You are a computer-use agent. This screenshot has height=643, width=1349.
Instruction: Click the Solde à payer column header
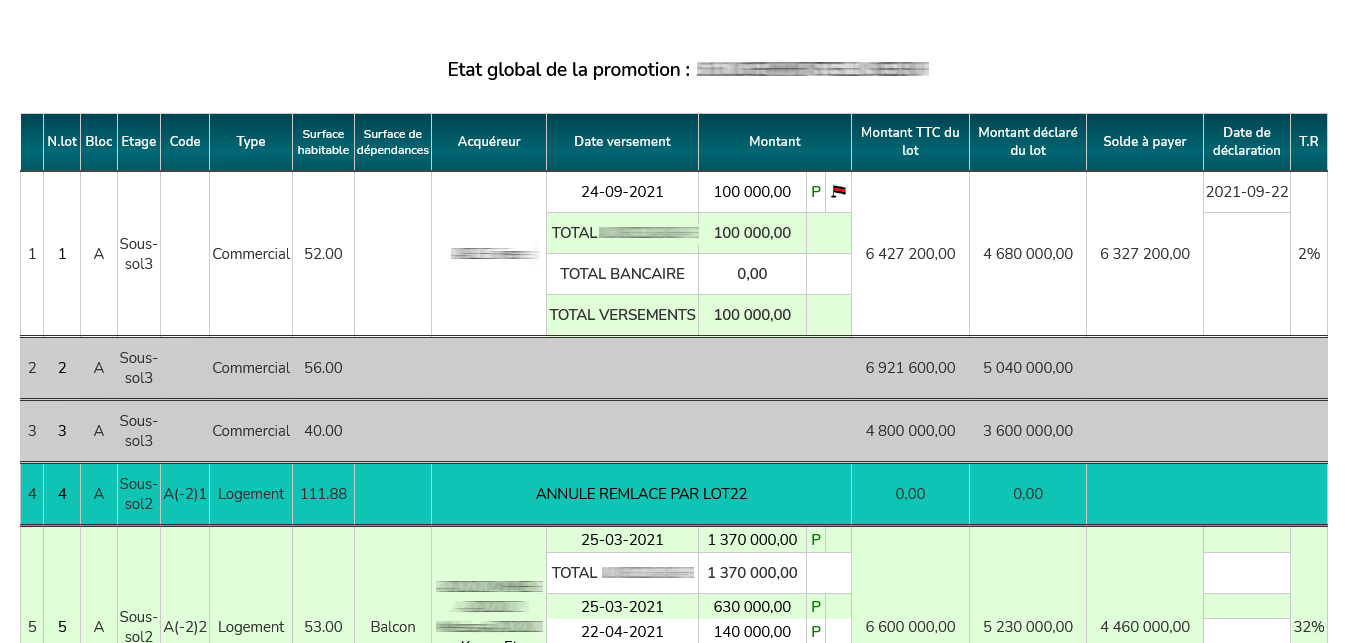pos(1145,142)
